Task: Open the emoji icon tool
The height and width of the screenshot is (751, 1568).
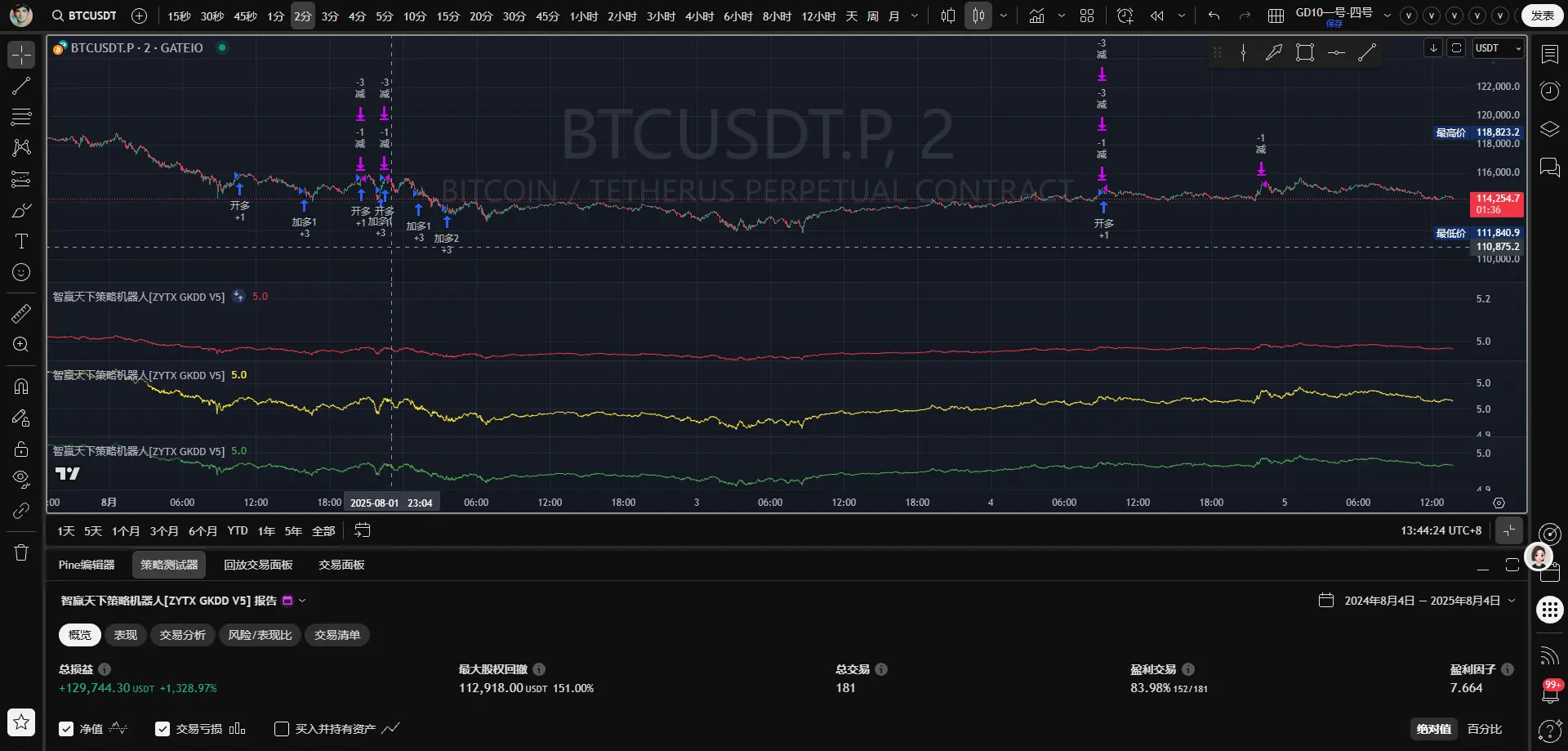Action: click(x=21, y=272)
